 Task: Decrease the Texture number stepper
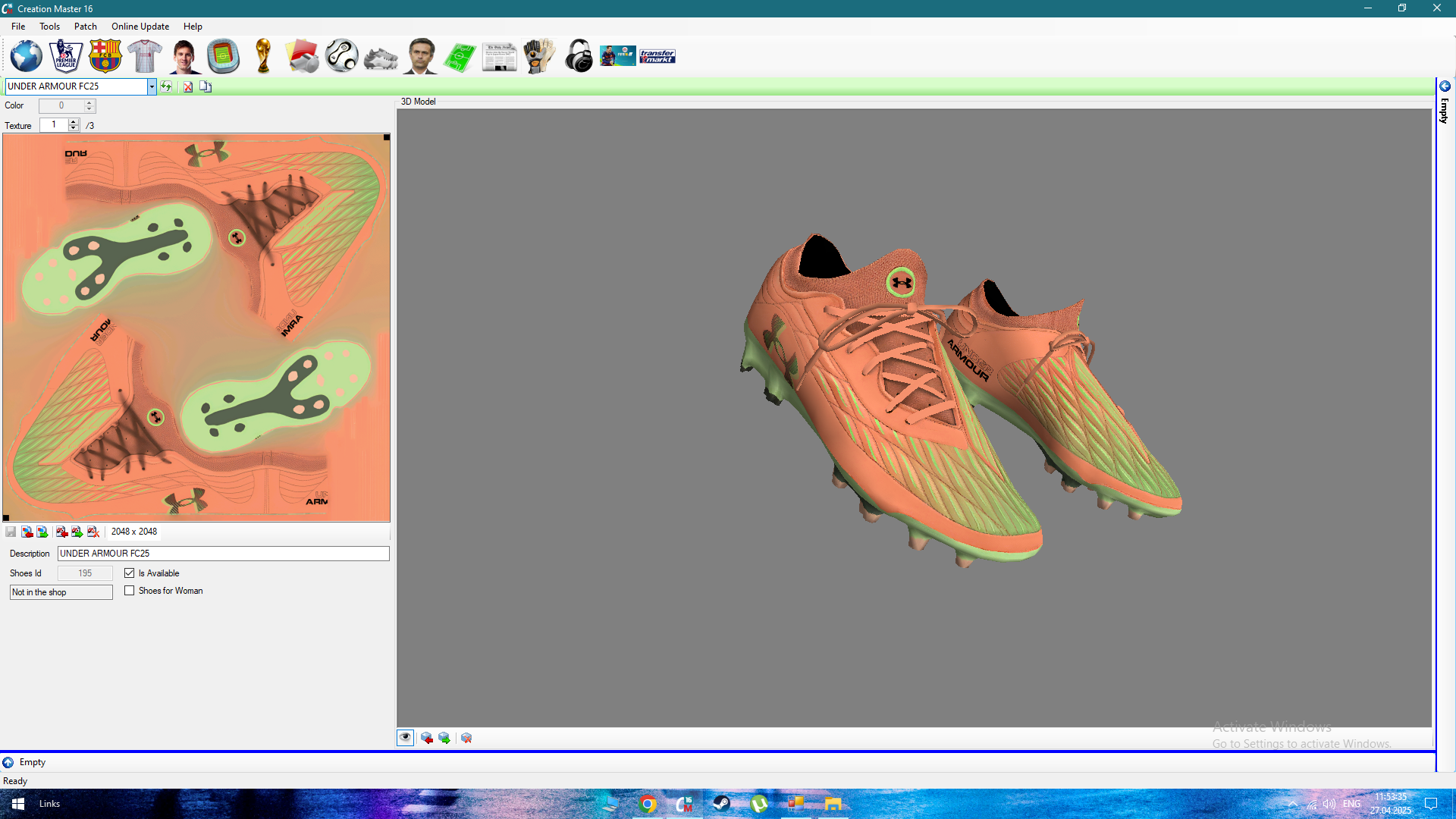(x=74, y=128)
